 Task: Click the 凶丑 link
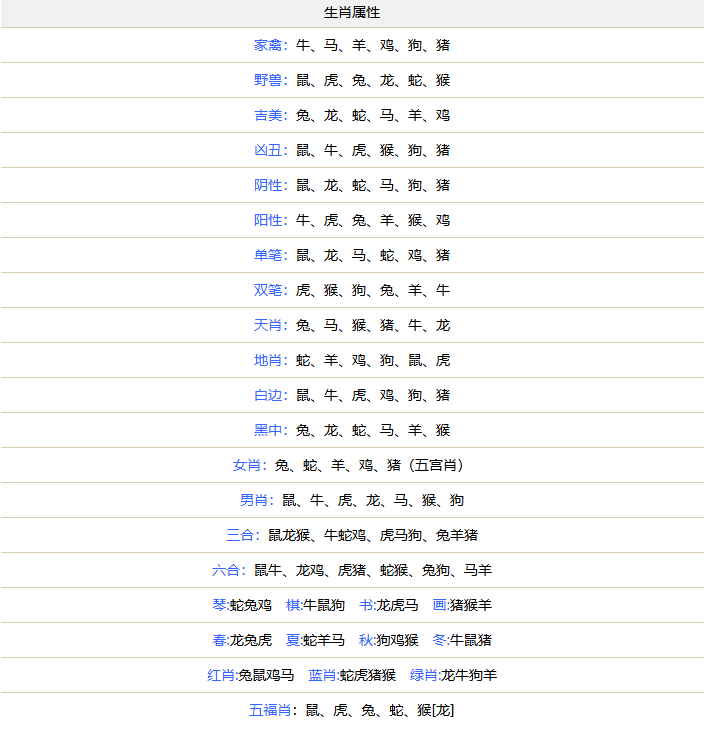[269, 150]
